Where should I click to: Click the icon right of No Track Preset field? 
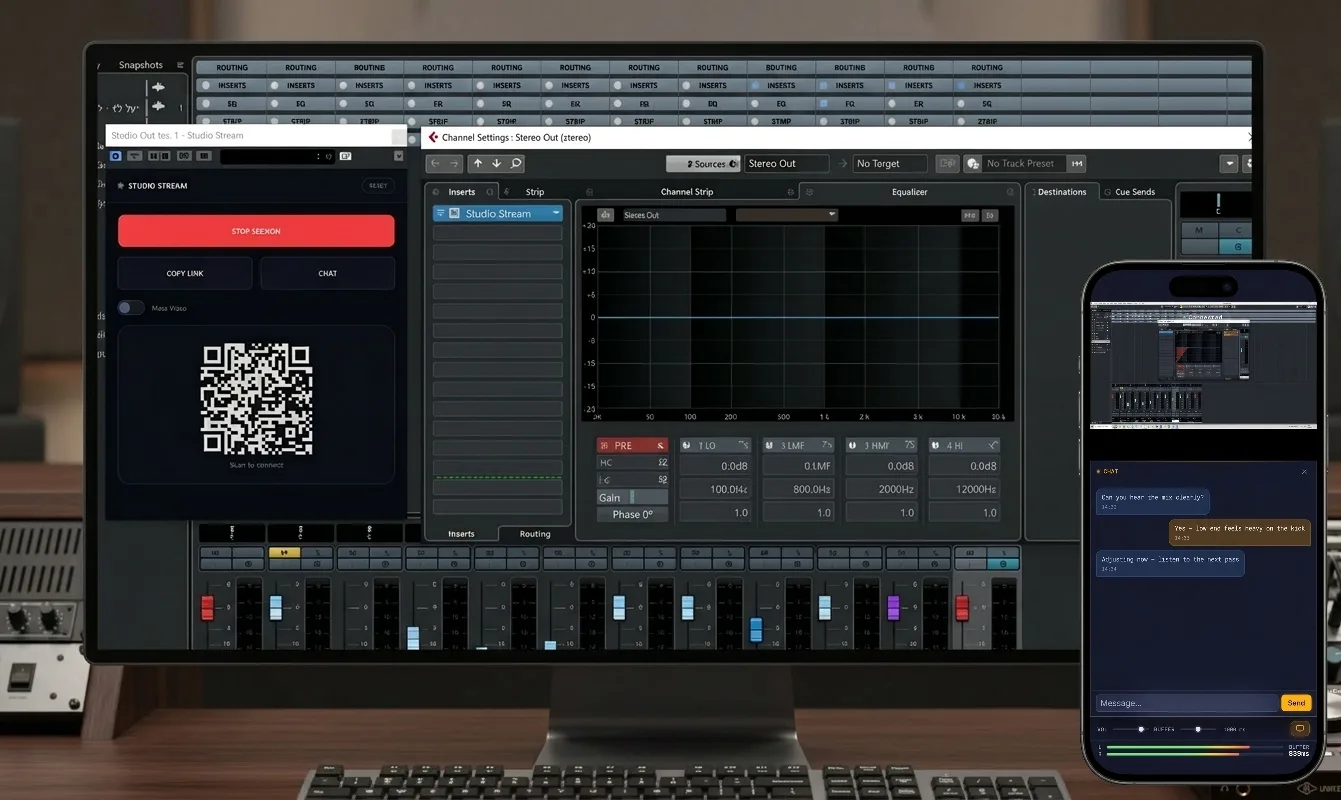tap(1077, 163)
